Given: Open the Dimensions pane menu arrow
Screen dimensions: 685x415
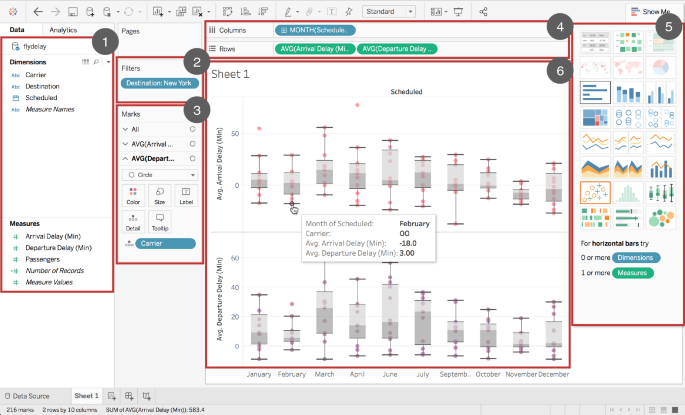Looking at the screenshot, I should [108, 62].
